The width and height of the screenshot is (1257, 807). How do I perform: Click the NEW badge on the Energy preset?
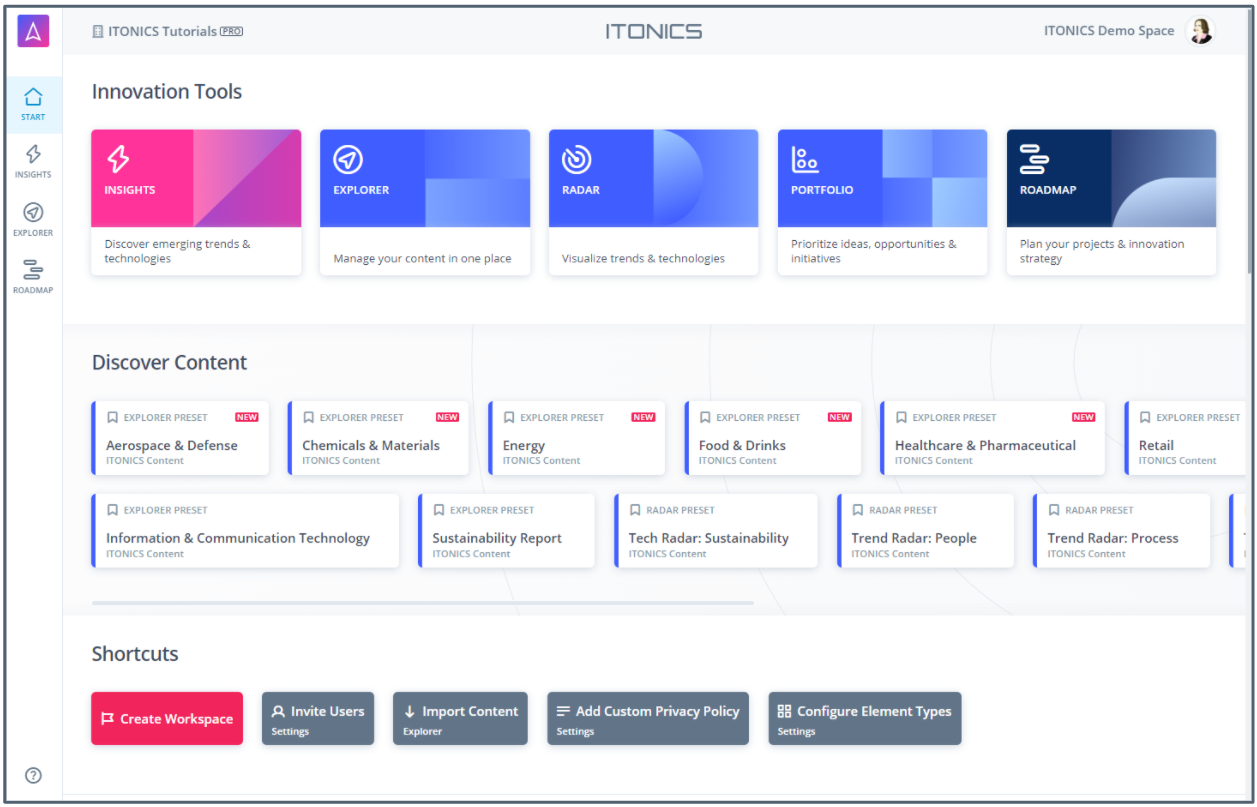click(x=643, y=418)
